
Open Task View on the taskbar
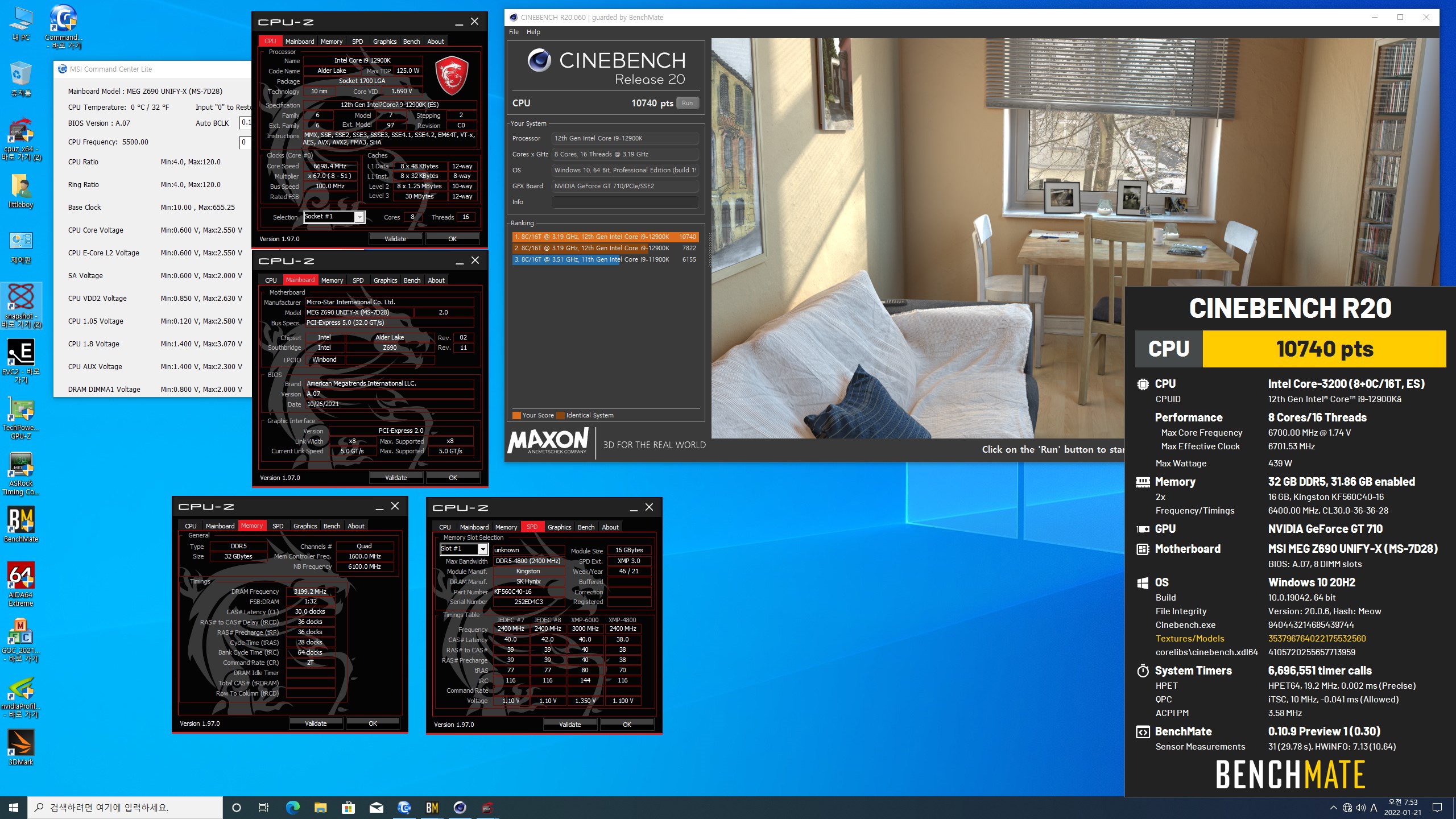pyautogui.click(x=264, y=808)
